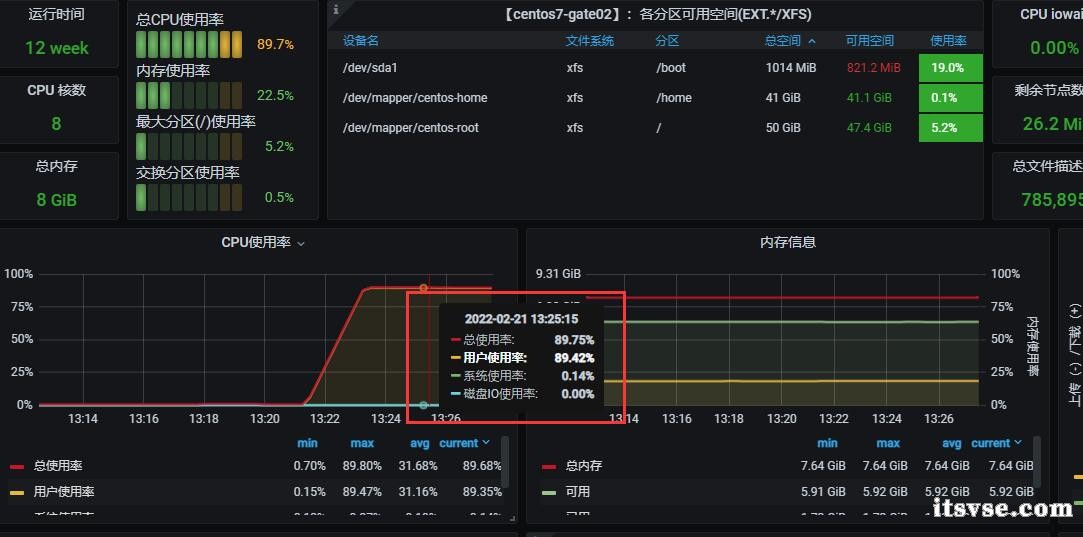Open color picker for 总使用率 red legend swatch
Screen dimensions: 1083x537
coord(17,467)
